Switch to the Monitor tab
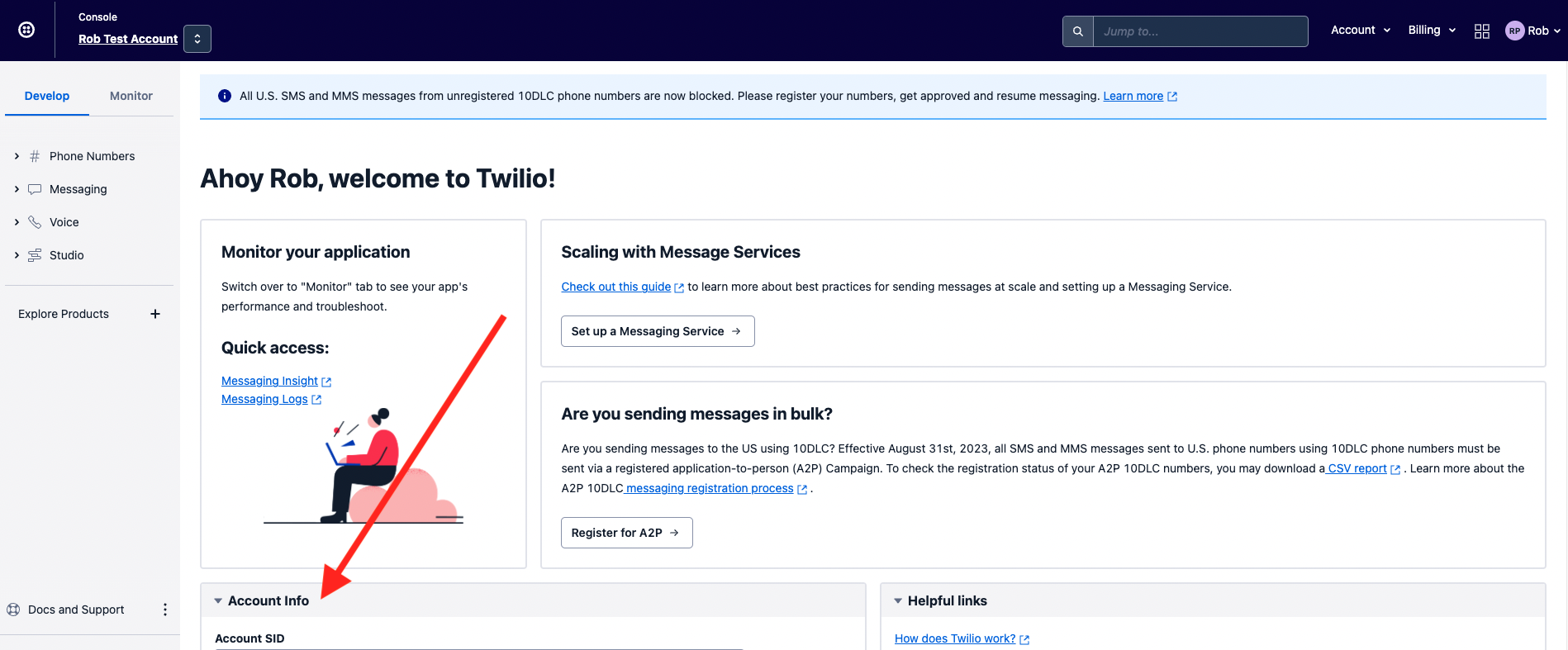 [131, 96]
